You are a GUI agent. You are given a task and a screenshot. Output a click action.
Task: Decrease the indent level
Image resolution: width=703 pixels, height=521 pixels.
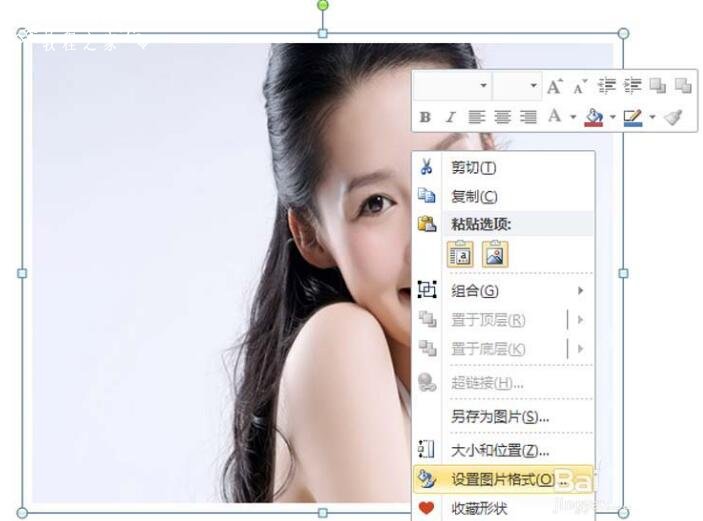pos(607,85)
